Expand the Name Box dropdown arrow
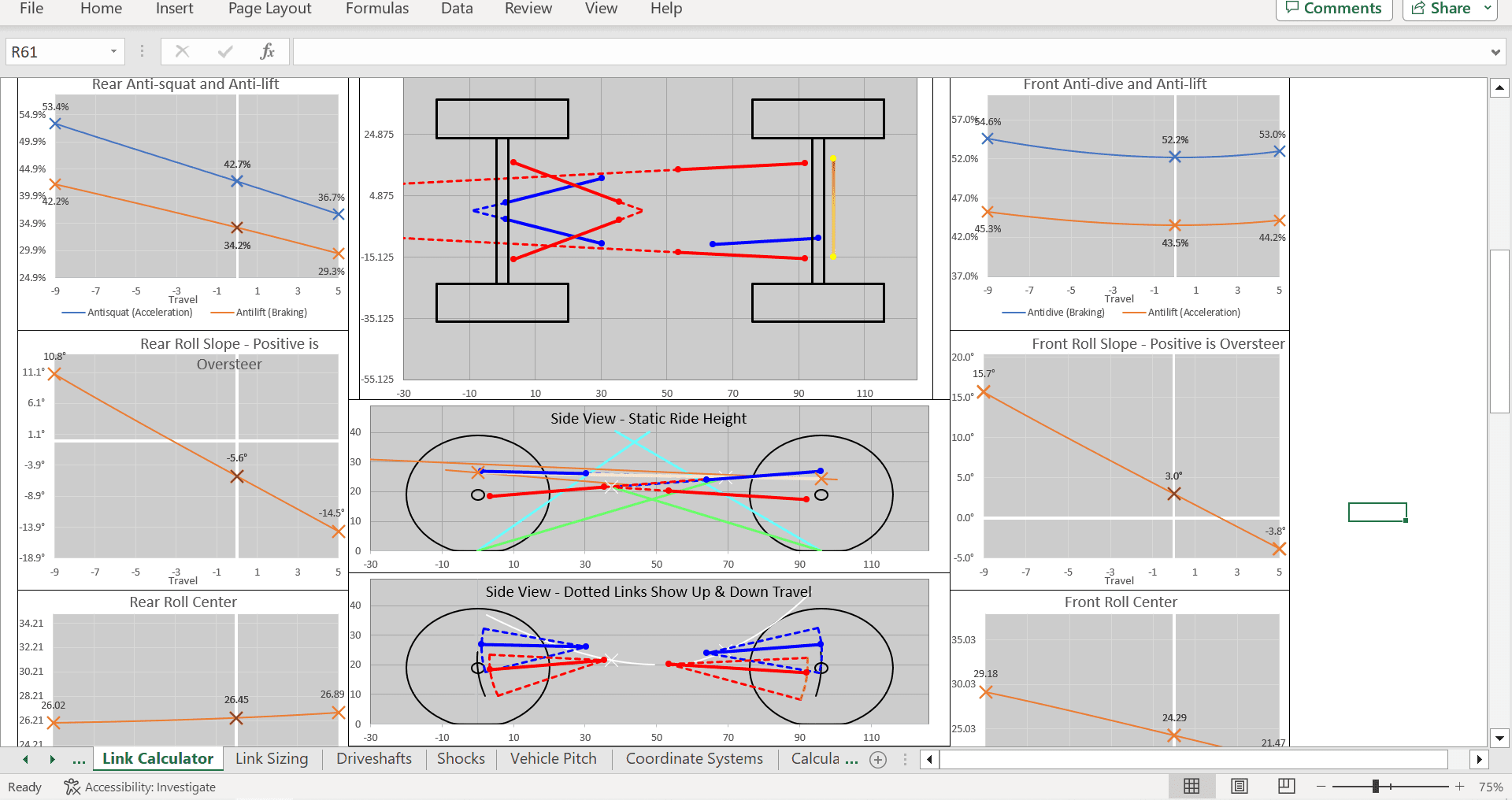The width and height of the screenshot is (1512, 800). 113,52
